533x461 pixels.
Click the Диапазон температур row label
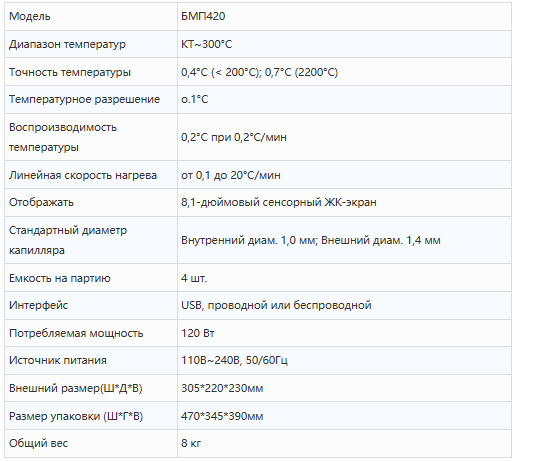(67, 44)
